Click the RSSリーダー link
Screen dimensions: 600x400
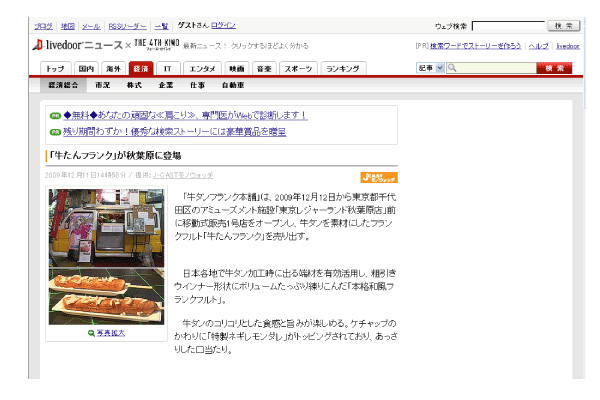(x=127, y=26)
